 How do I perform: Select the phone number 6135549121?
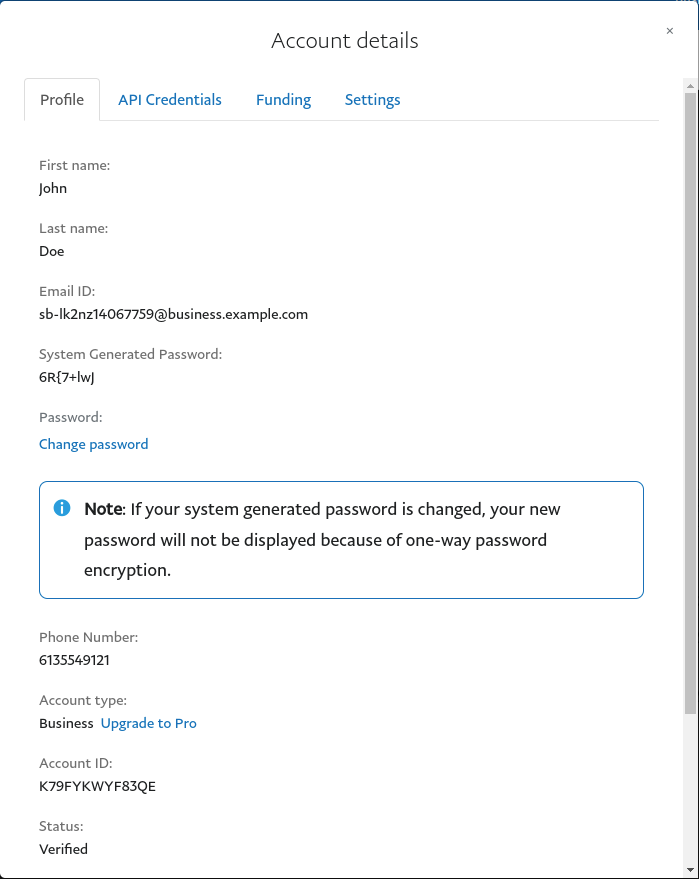click(x=75, y=660)
